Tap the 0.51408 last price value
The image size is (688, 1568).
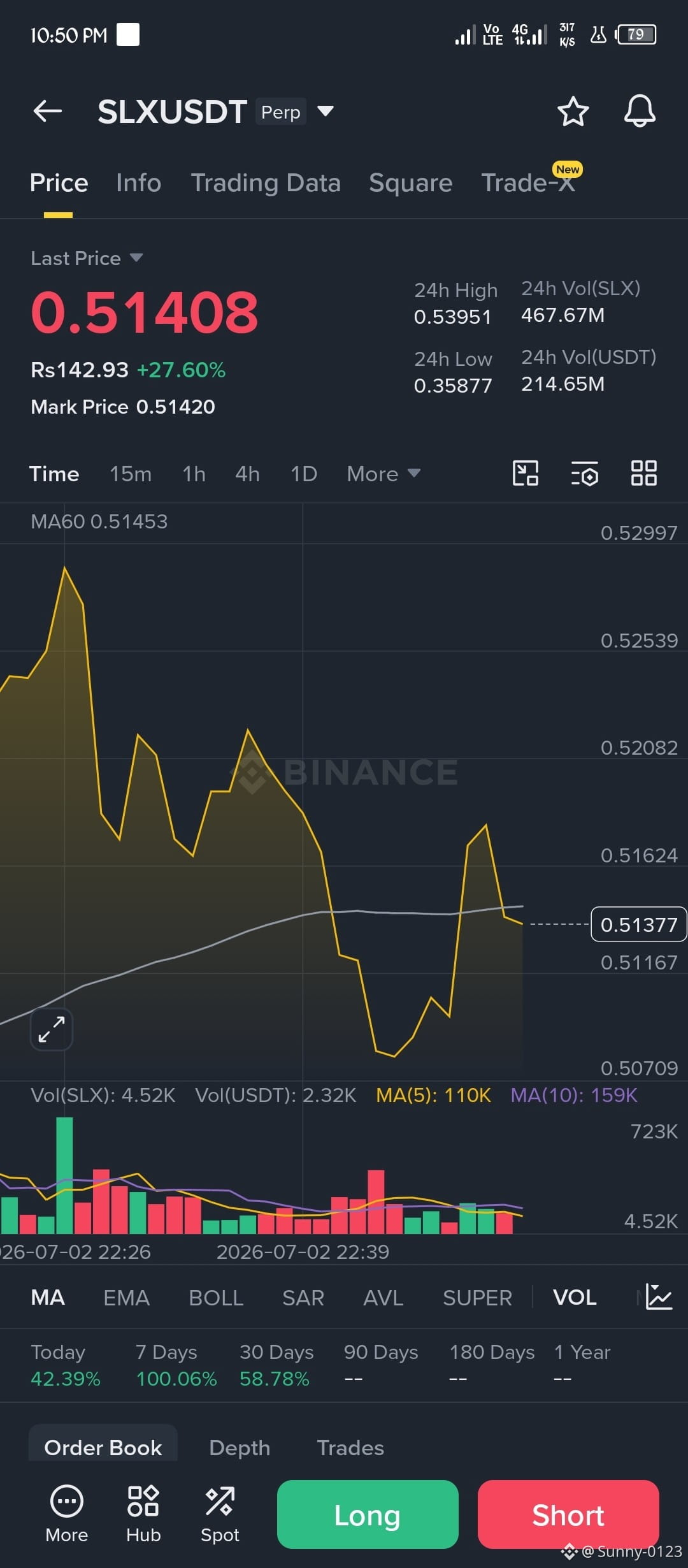click(x=145, y=312)
